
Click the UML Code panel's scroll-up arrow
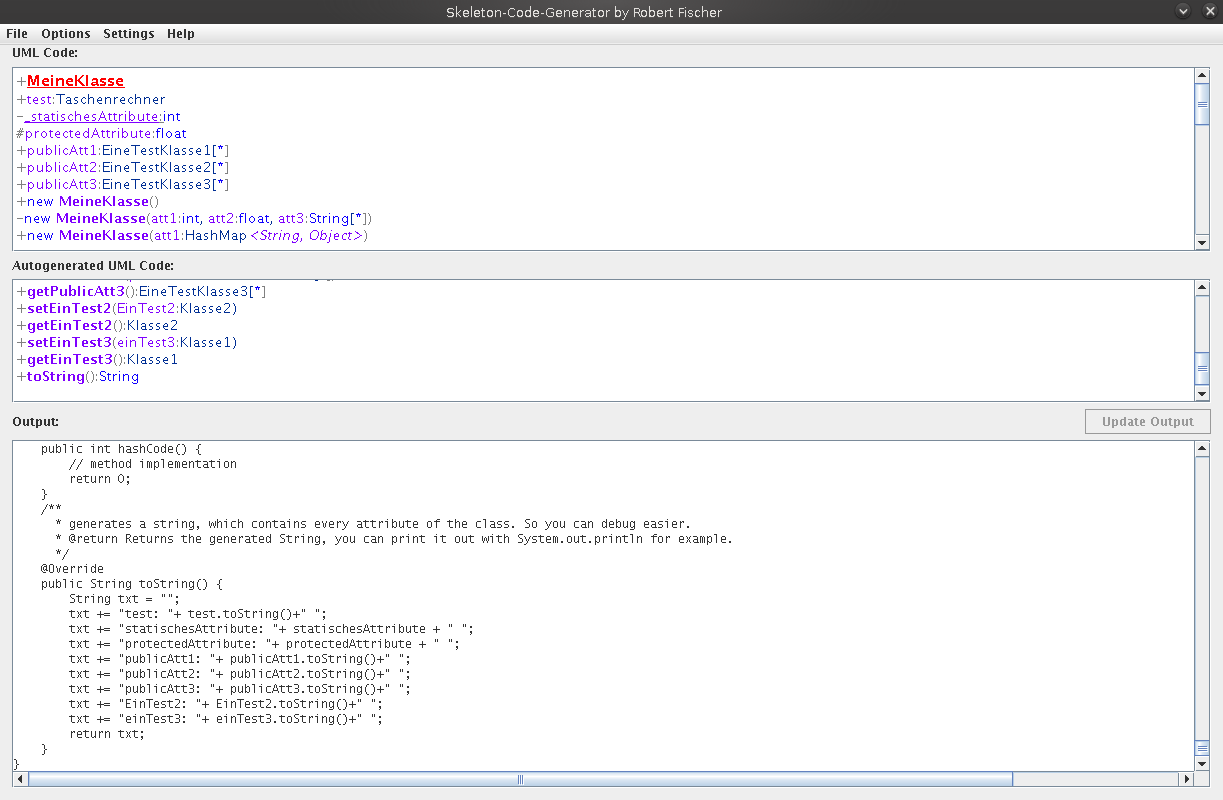[1202, 75]
